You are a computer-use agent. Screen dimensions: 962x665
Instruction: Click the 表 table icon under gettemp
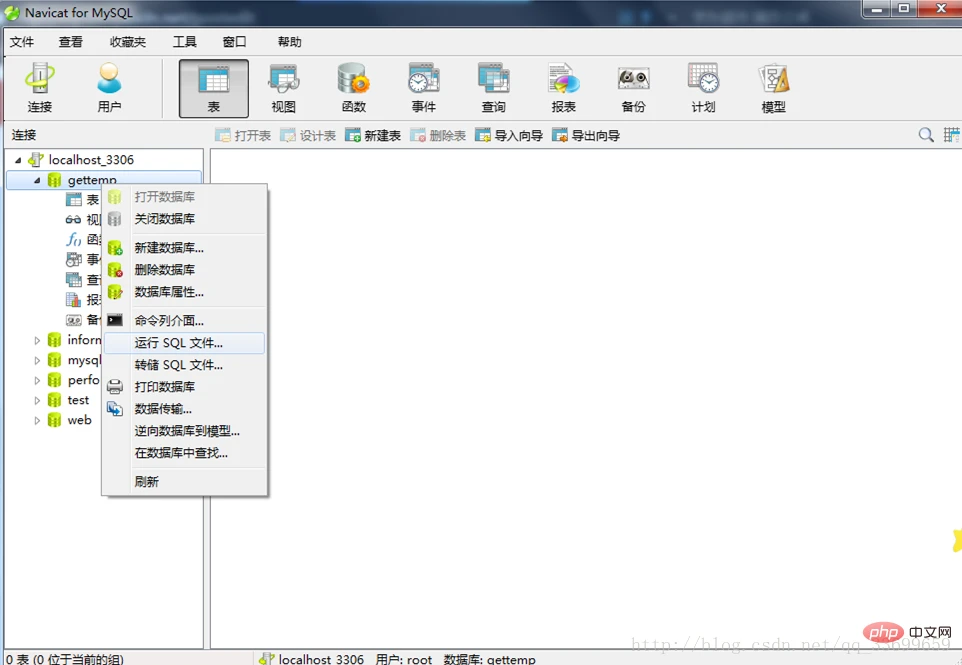click(x=74, y=199)
